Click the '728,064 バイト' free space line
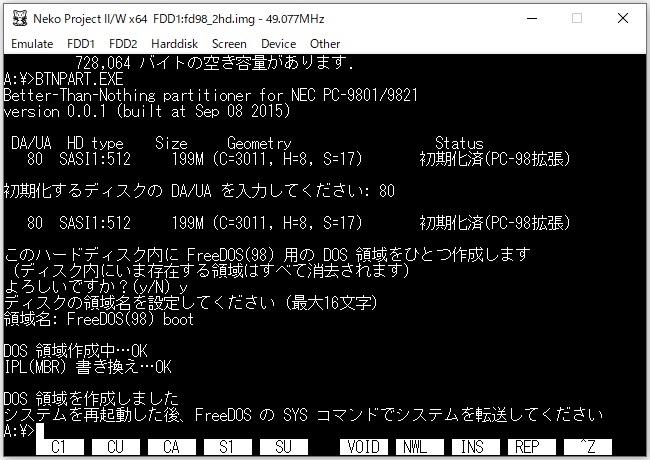650x460 pixels. coord(215,63)
